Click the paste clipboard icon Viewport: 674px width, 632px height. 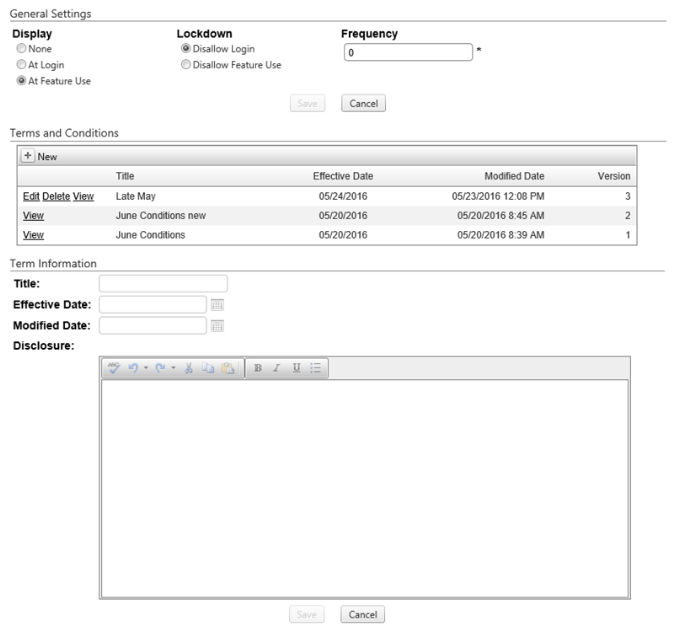pyautogui.click(x=227, y=368)
